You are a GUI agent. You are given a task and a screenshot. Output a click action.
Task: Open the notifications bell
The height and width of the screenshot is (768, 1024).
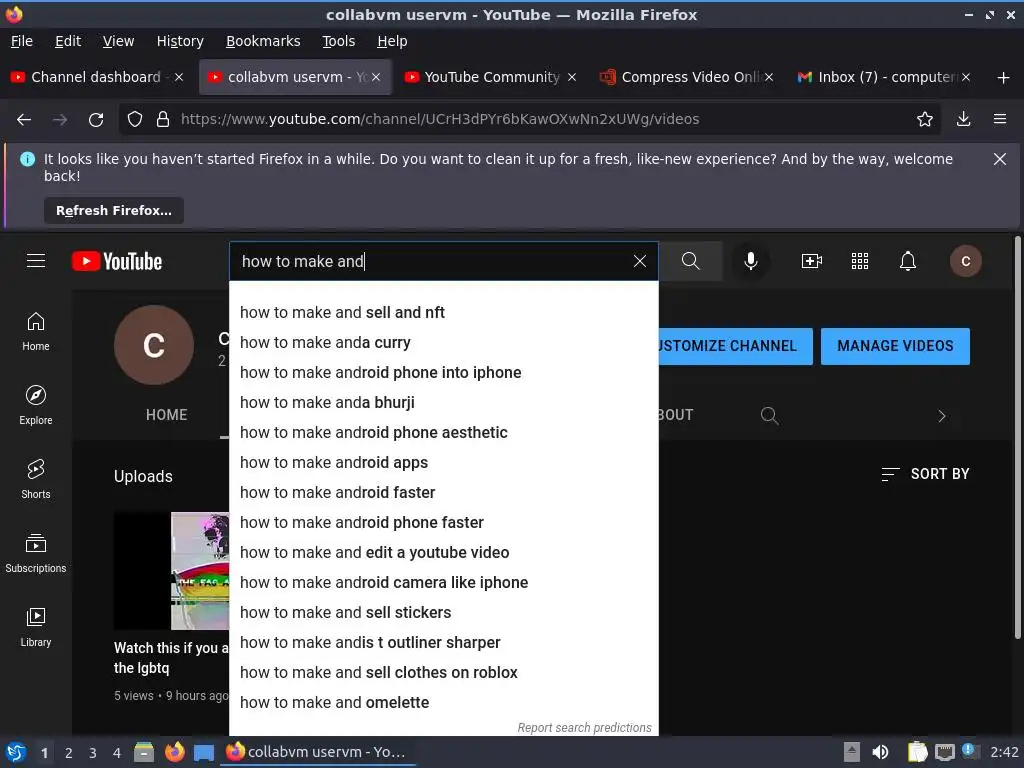coord(908,261)
